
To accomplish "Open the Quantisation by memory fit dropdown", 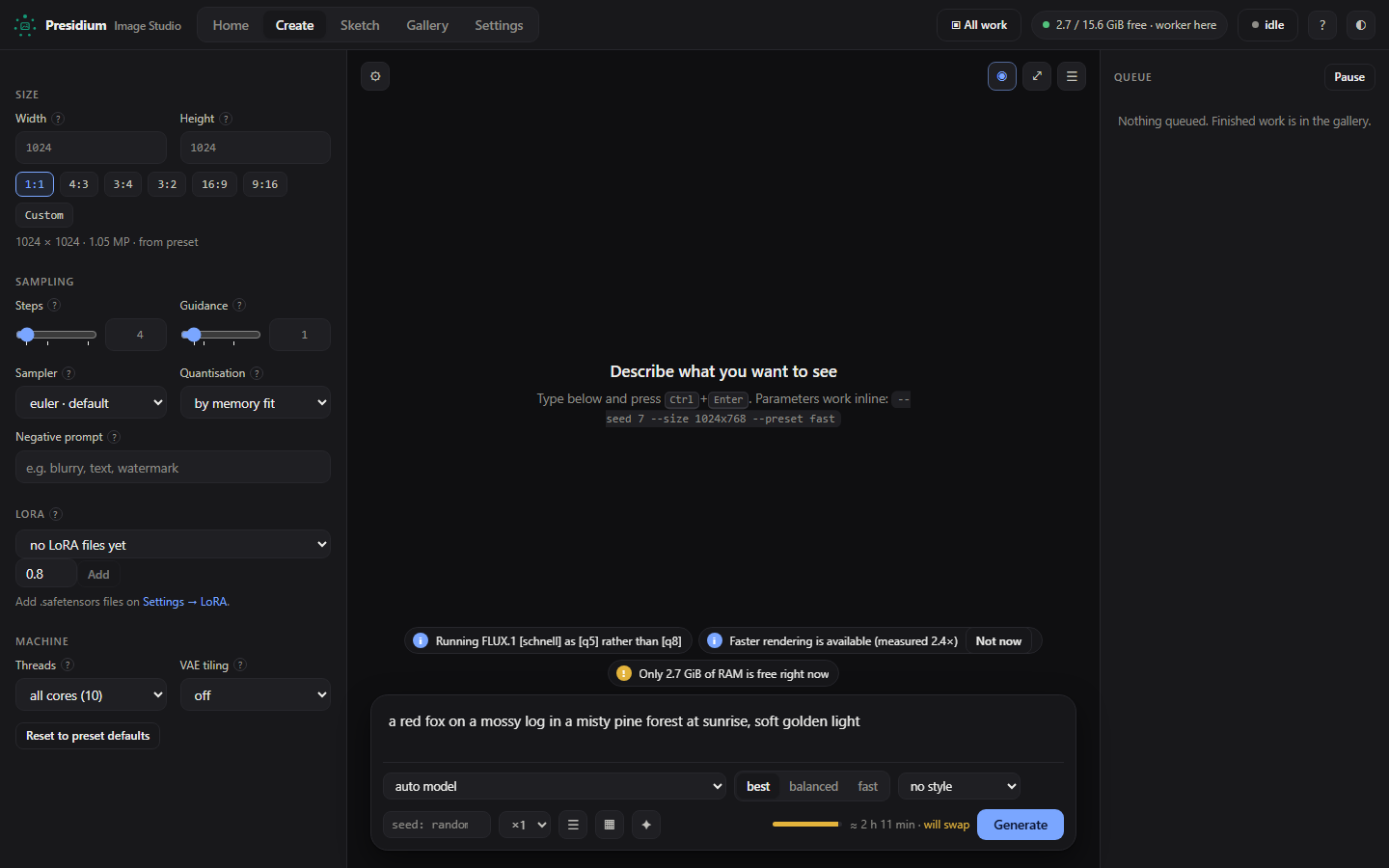I will tap(256, 403).
